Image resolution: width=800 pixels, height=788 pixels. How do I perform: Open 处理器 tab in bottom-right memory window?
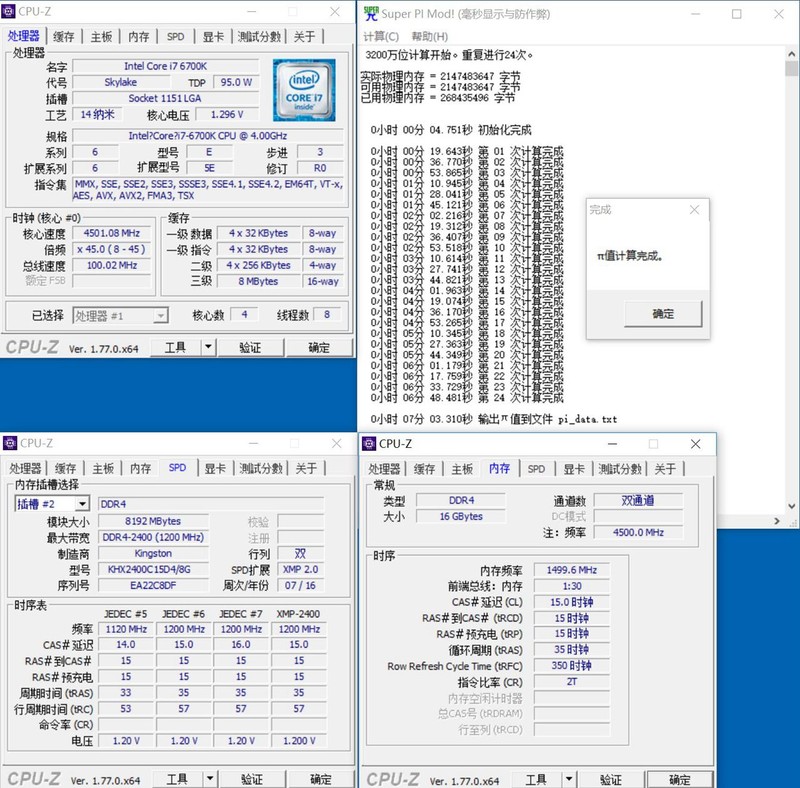tap(384, 469)
